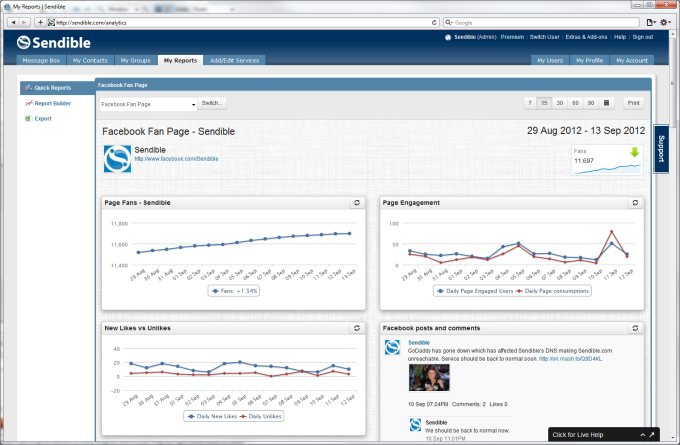Click the Report Builder icon
Viewport: 680px width, 445px height.
click(x=29, y=103)
